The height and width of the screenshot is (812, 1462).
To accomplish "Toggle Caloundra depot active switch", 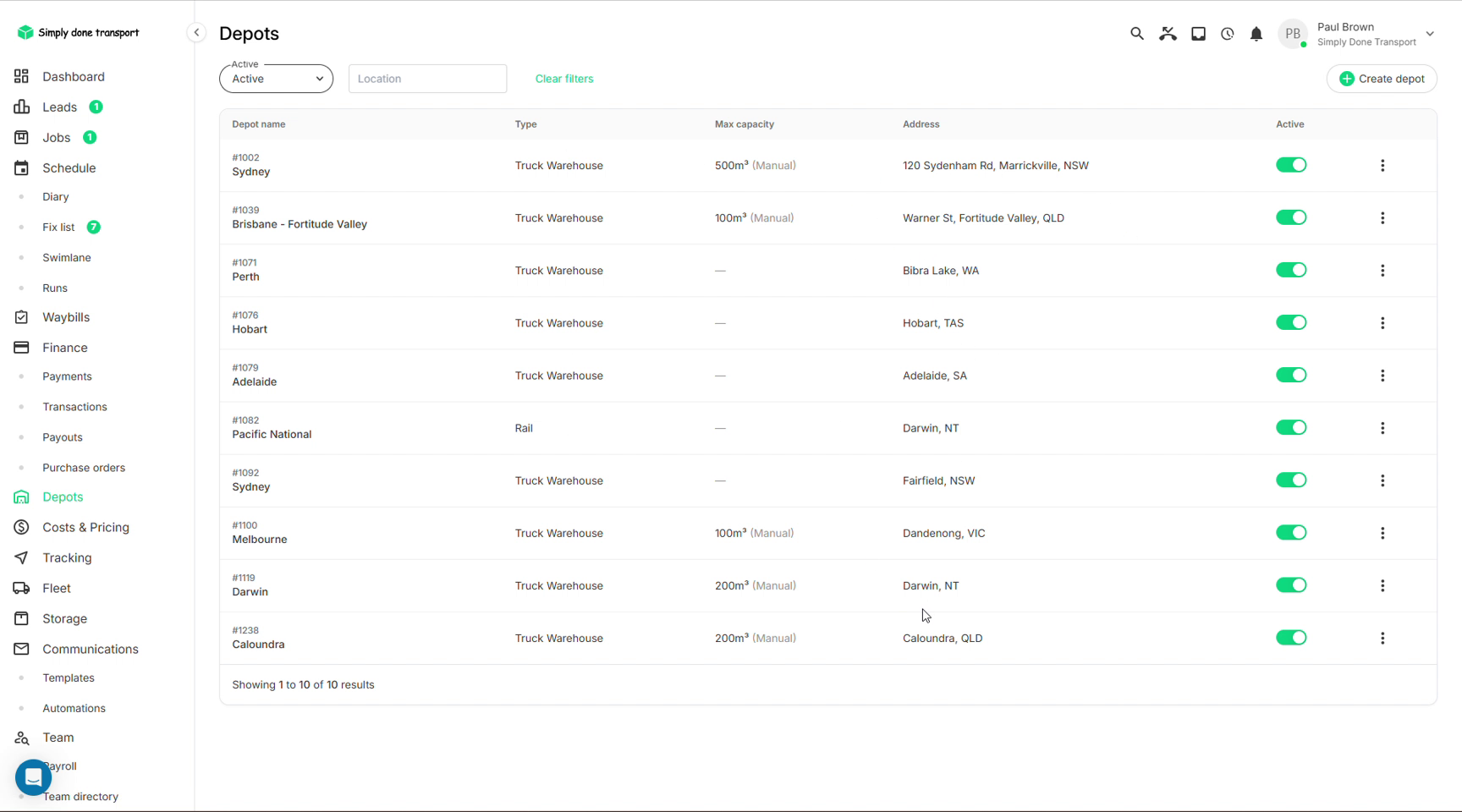I will coord(1291,638).
